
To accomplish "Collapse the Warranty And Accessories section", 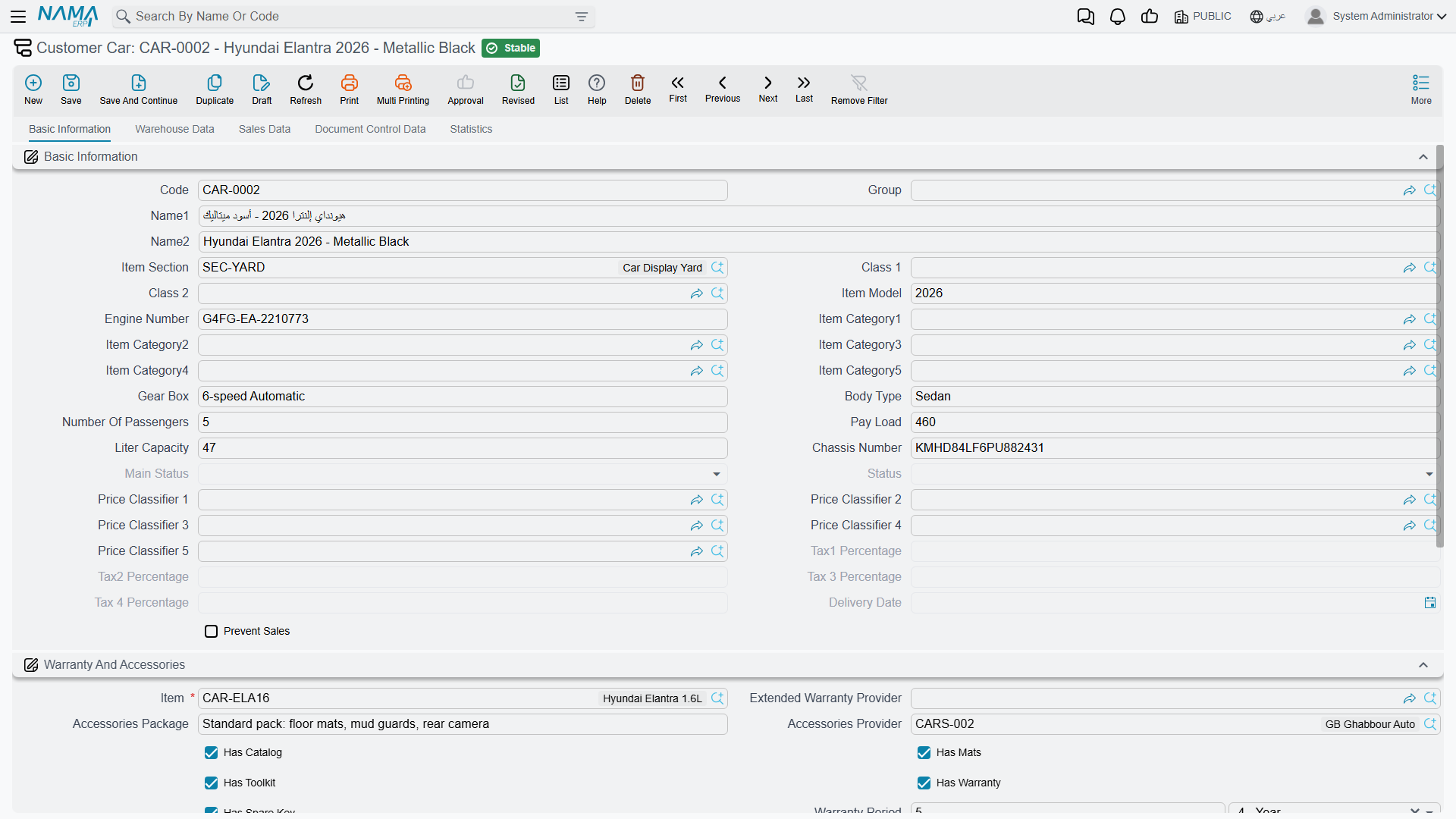I will (1423, 665).
